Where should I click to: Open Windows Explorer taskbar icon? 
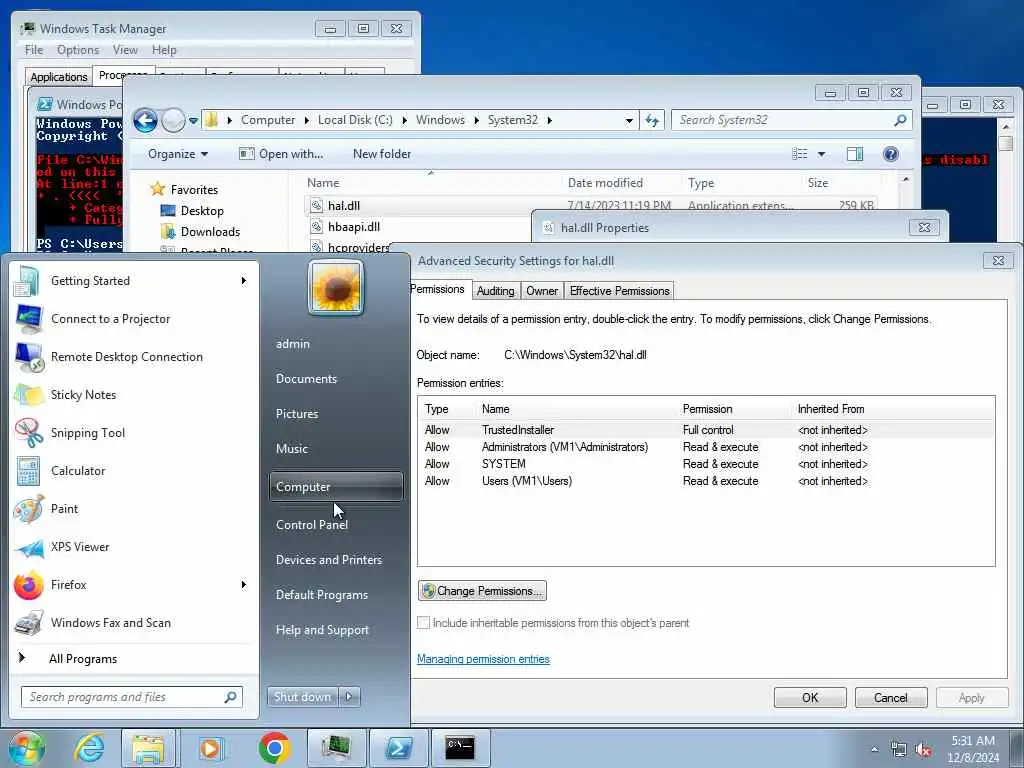(148, 748)
